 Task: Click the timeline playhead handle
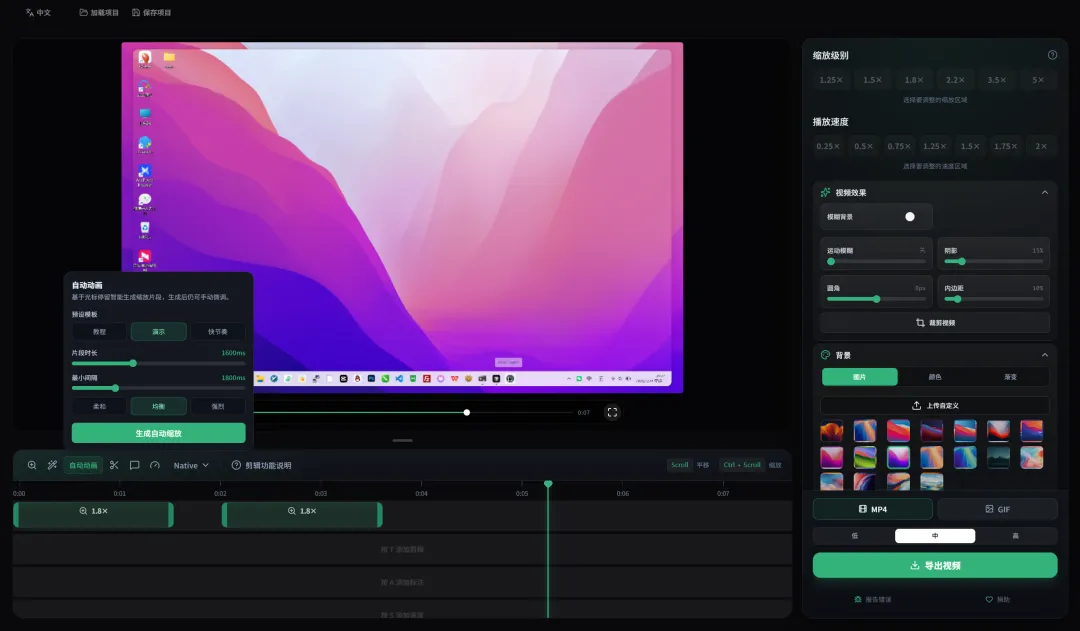coord(548,484)
